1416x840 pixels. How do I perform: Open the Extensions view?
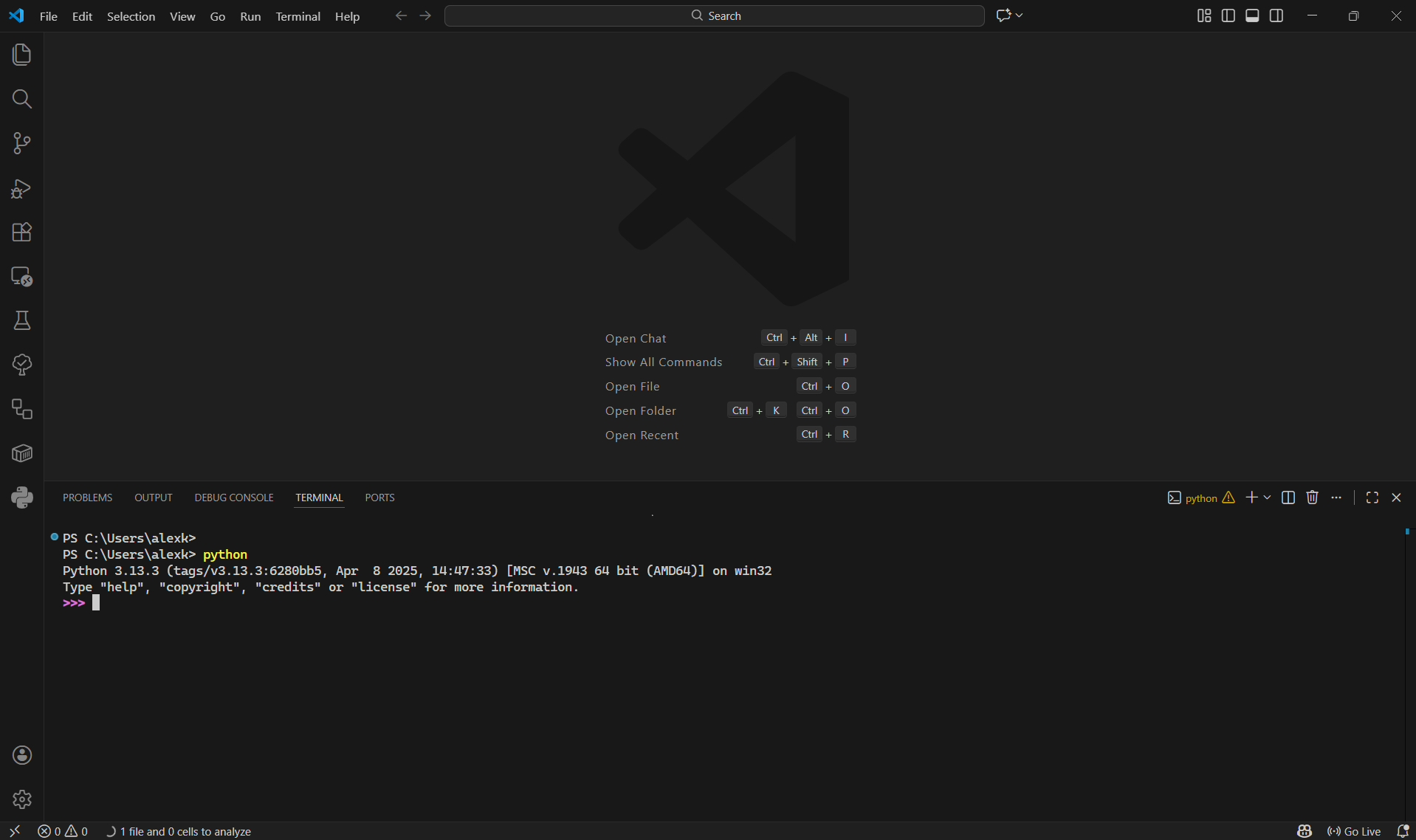coord(21,232)
